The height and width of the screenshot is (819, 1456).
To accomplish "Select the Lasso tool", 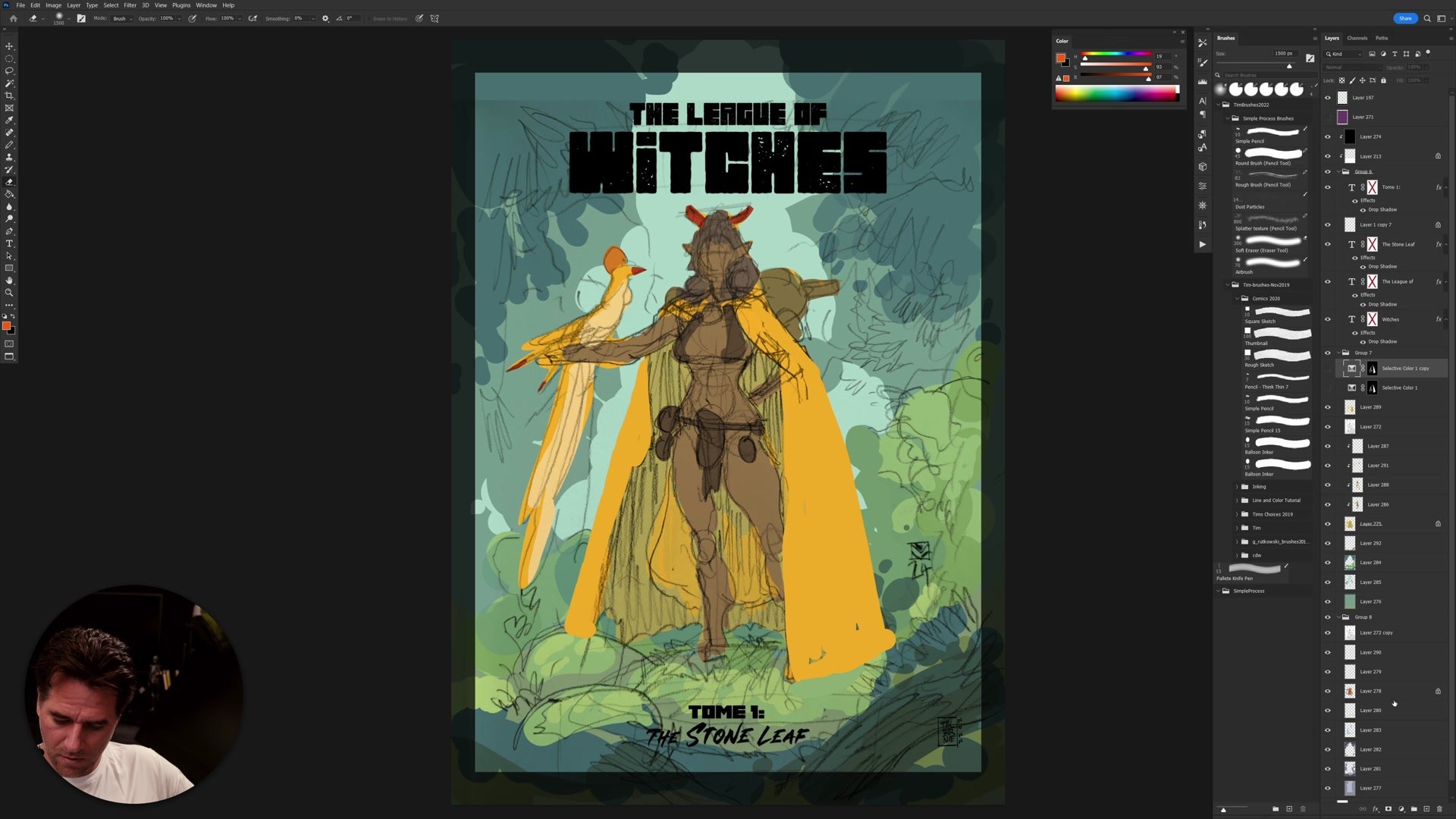I will click(x=9, y=71).
